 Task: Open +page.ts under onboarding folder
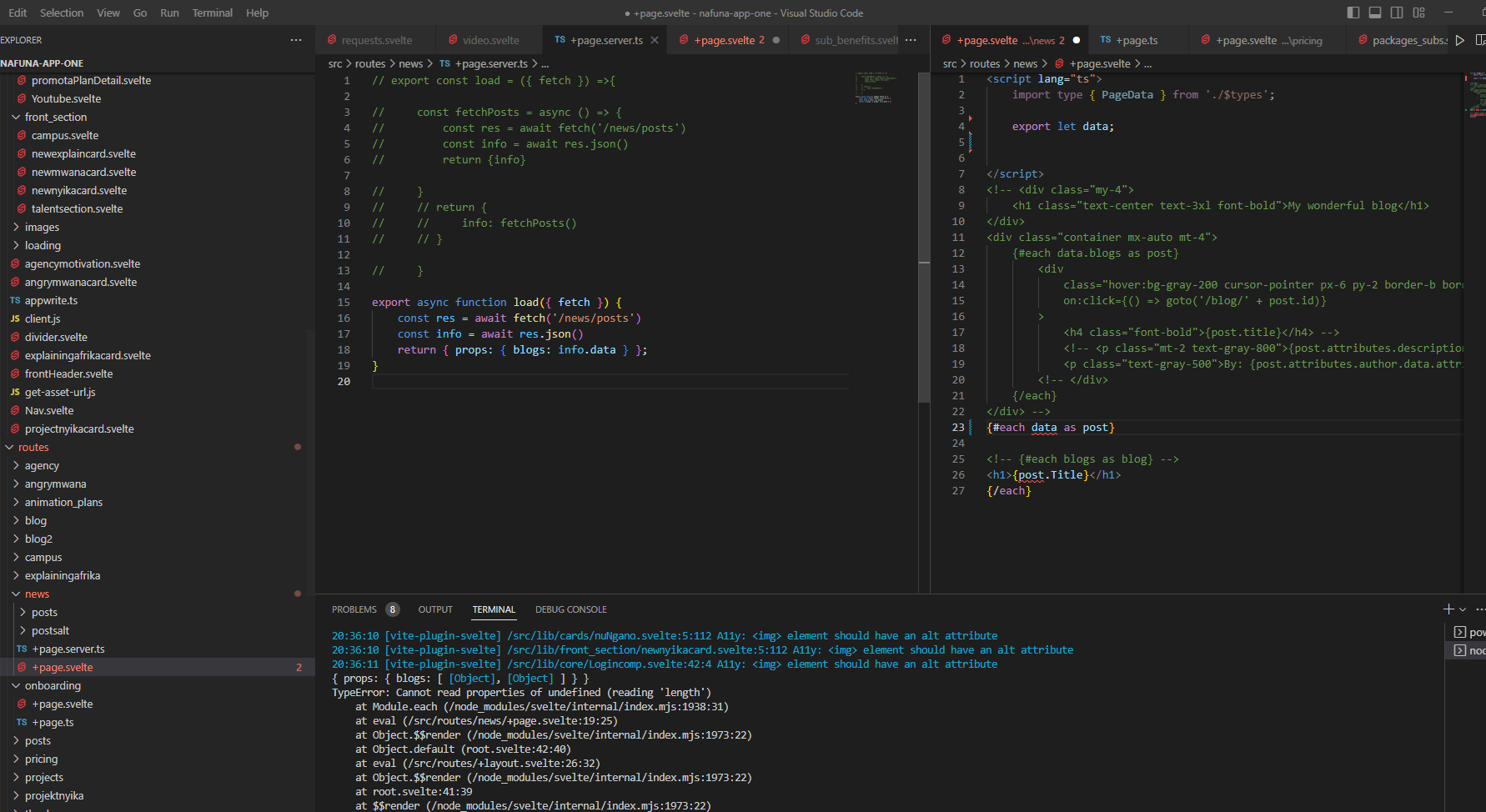pyautogui.click(x=53, y=722)
